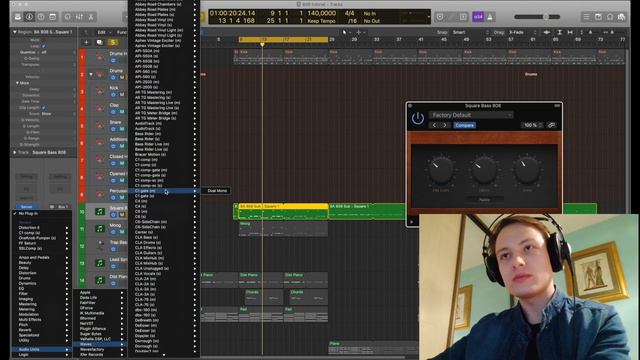Open plugin view size 100% dropdown
This screenshot has width=640, height=360.
(532, 125)
